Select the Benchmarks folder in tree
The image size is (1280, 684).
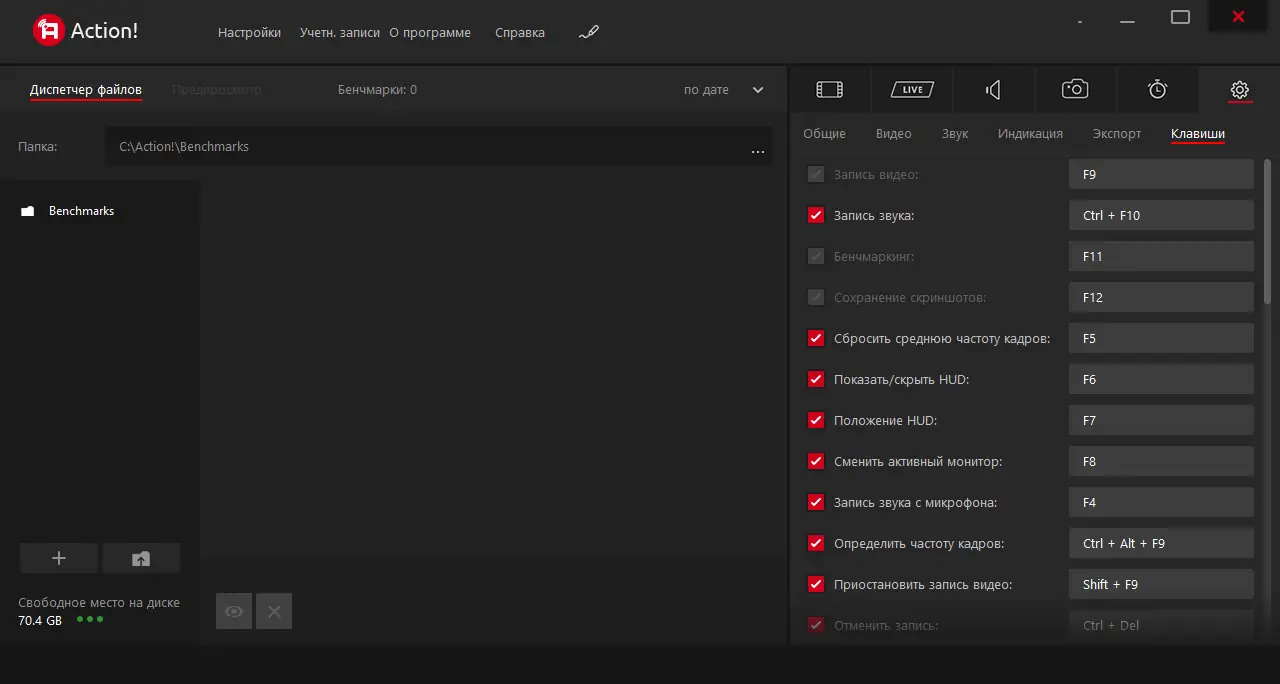click(81, 211)
